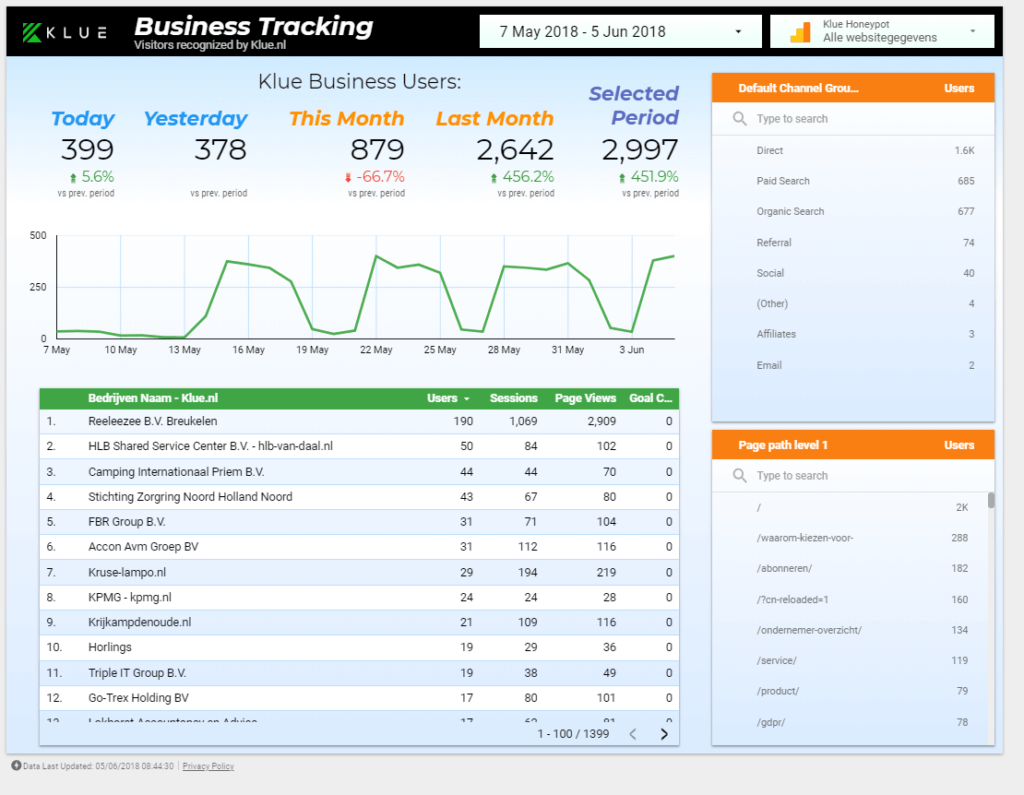
Task: Click Krijkampdenoude.nl row
Action: (359, 622)
